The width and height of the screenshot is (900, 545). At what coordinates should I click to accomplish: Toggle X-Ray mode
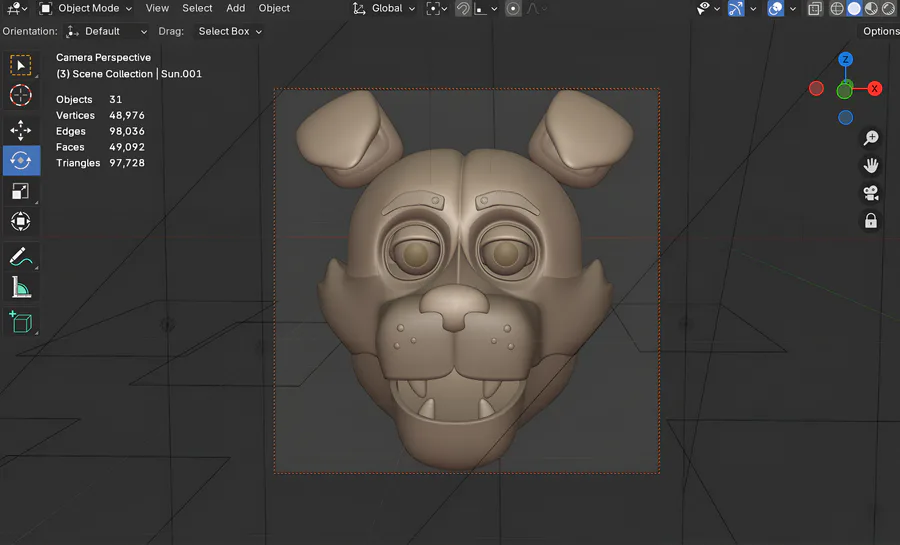click(x=814, y=8)
